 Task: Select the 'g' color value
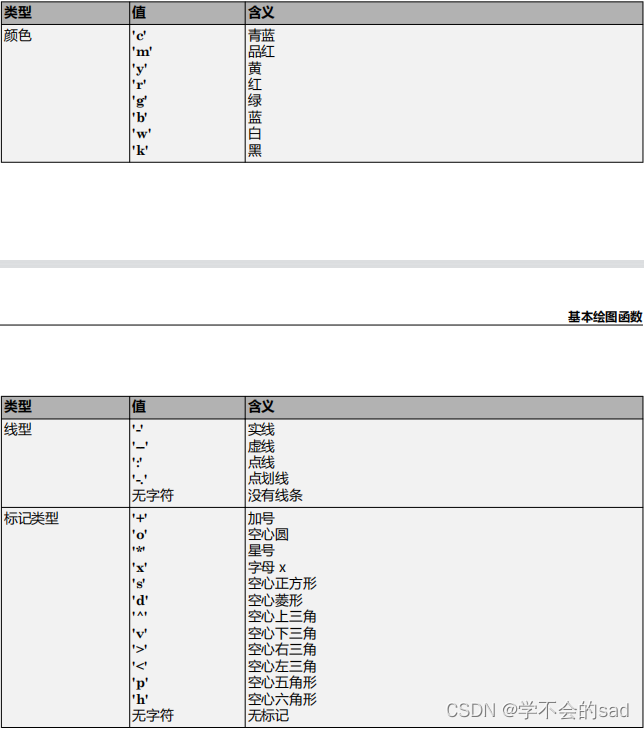click(x=139, y=101)
